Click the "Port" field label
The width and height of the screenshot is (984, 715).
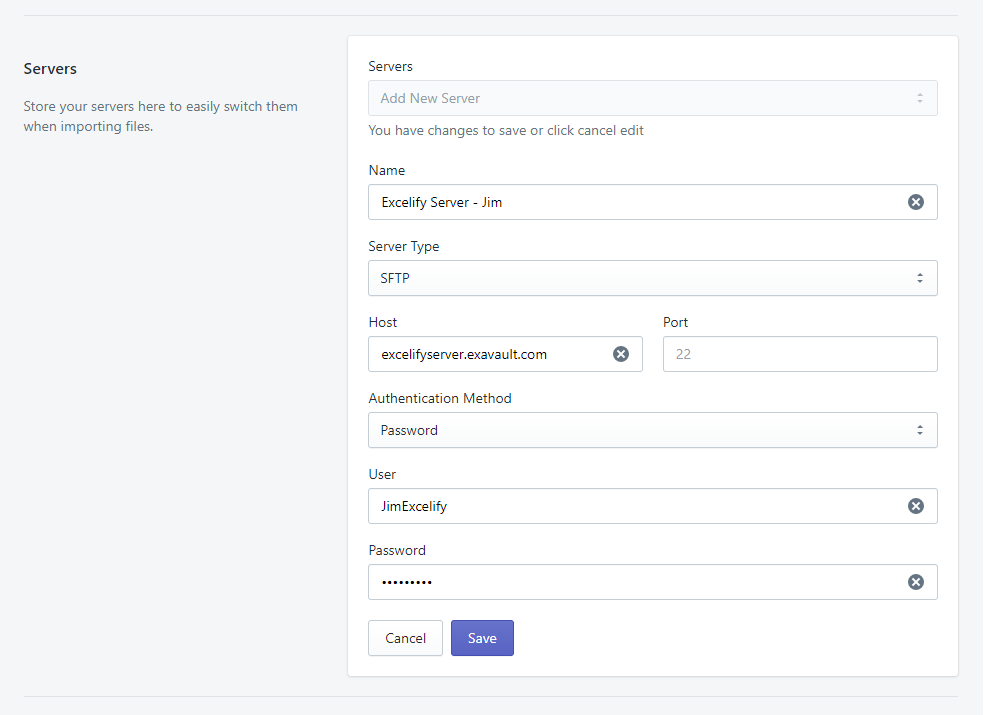pyautogui.click(x=675, y=322)
